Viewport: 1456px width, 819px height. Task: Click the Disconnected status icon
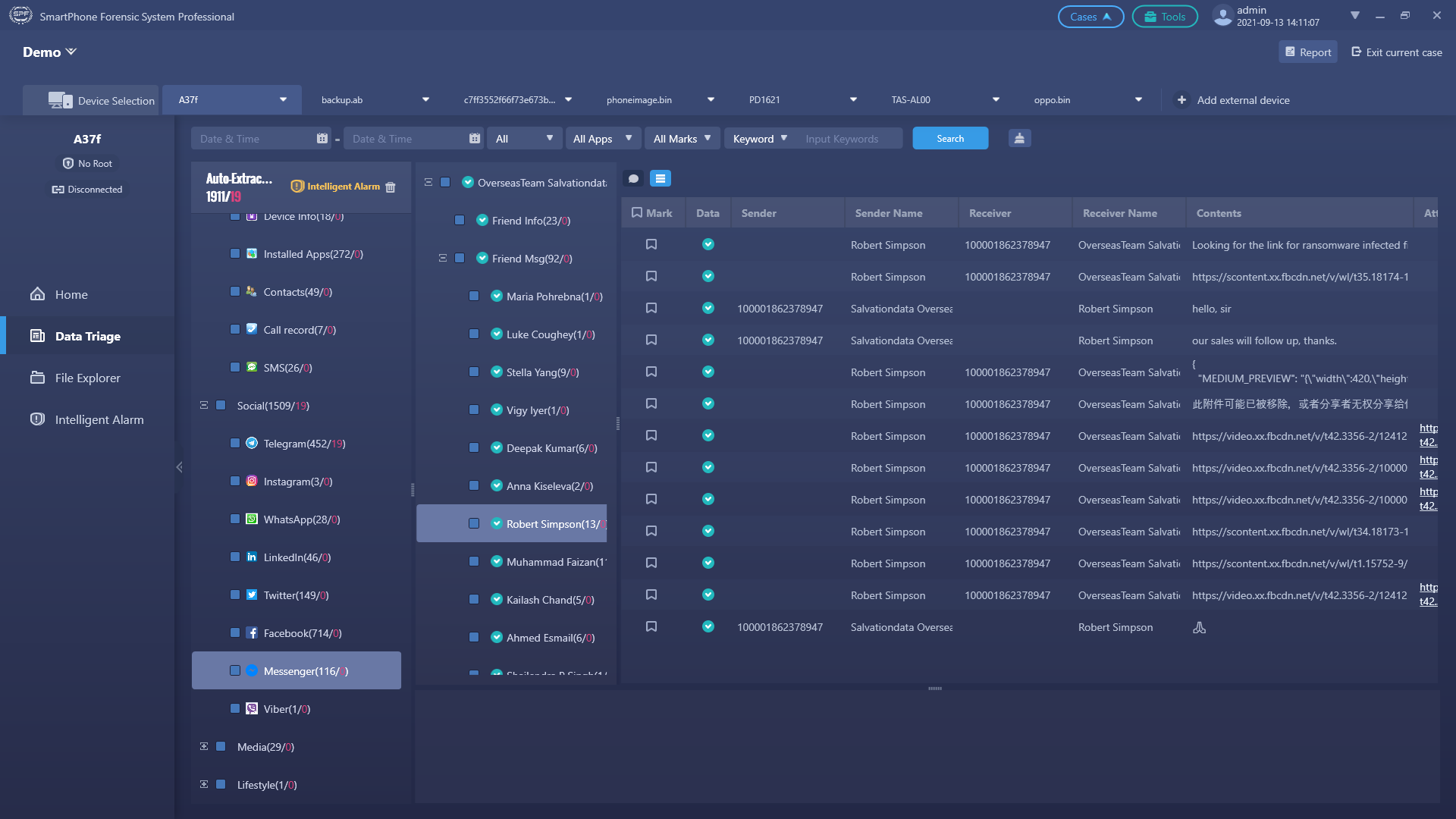pyautogui.click(x=58, y=190)
